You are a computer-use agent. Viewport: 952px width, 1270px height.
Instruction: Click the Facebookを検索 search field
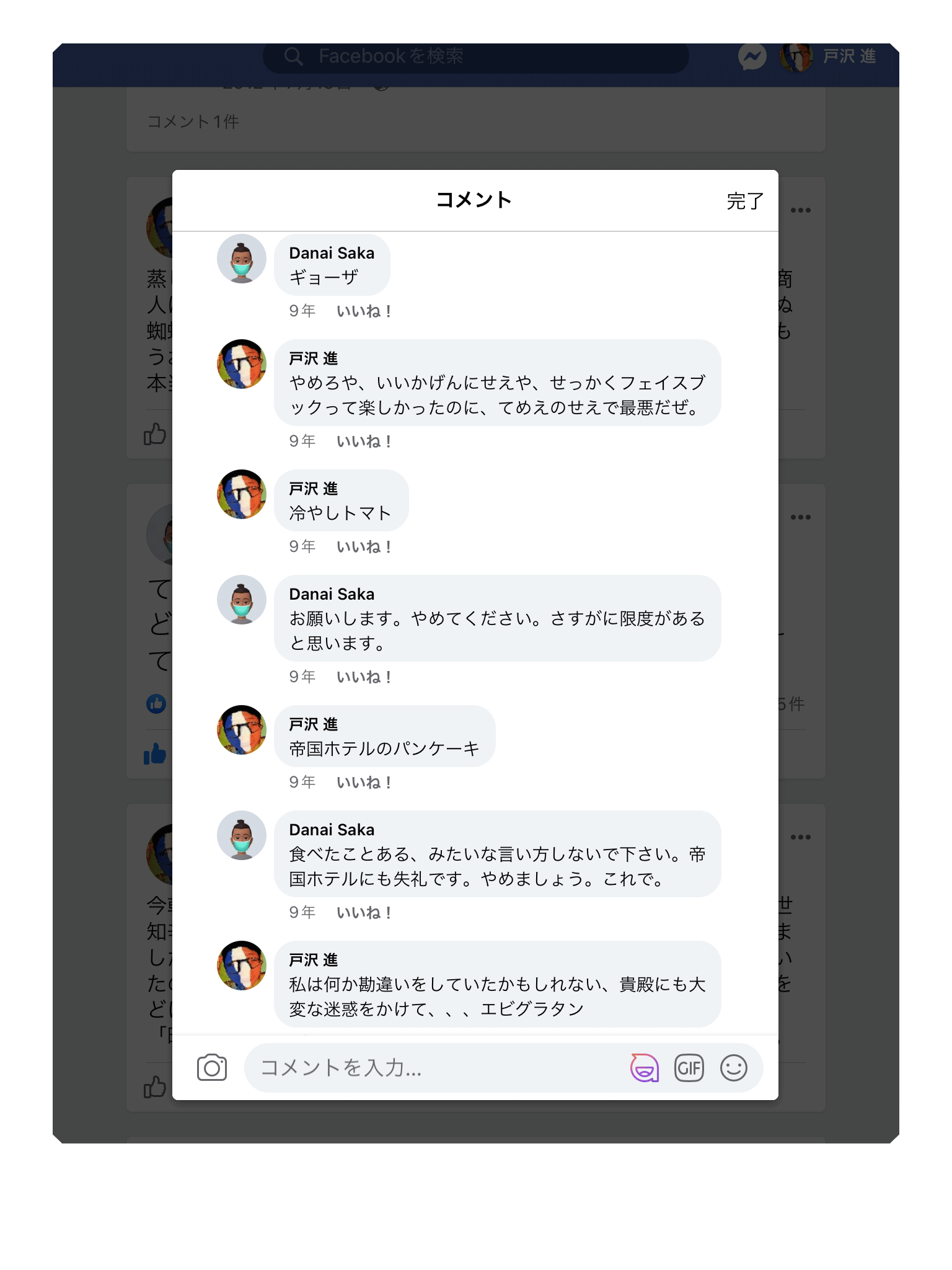(475, 57)
